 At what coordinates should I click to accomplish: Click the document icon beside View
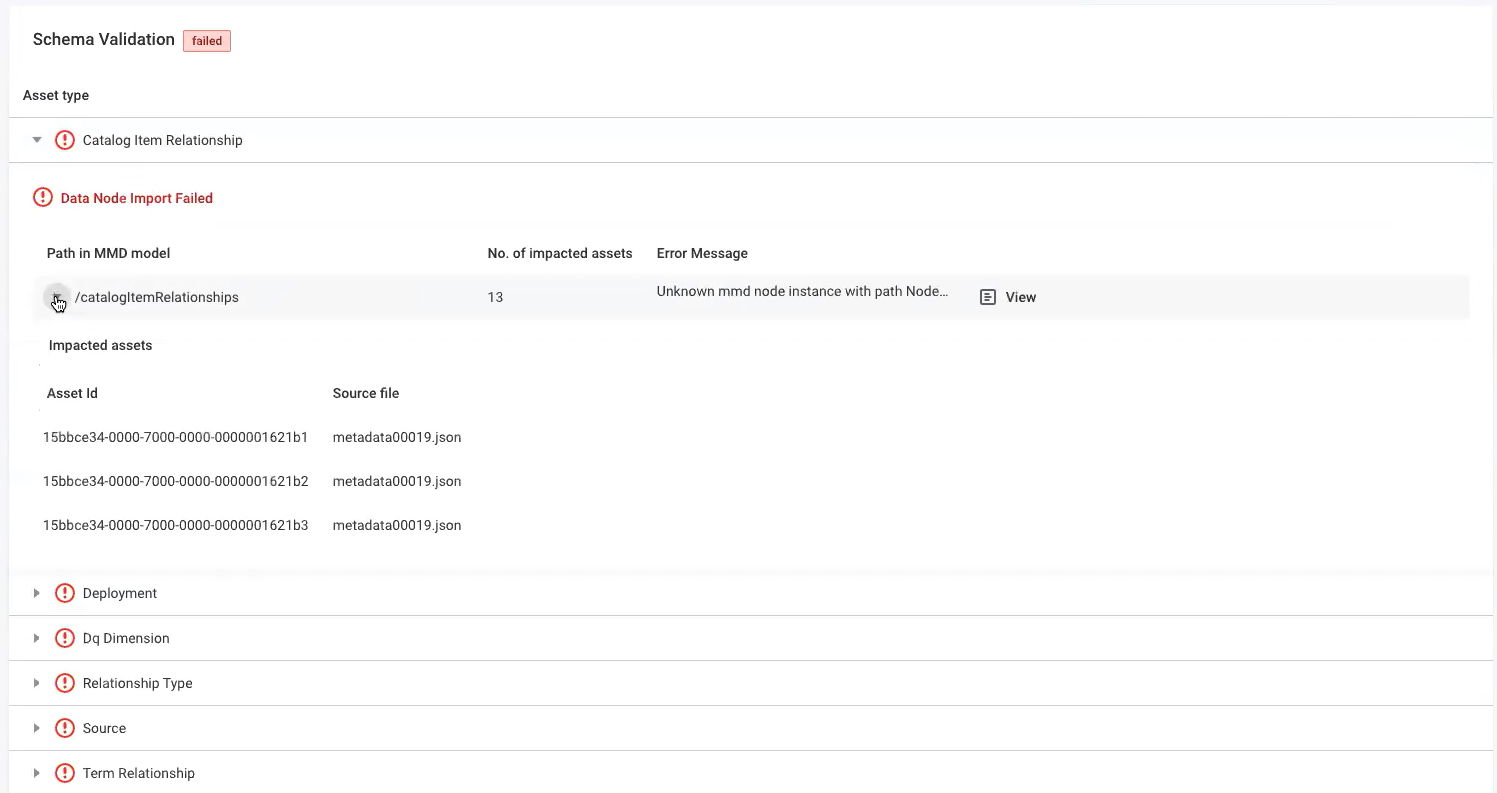[987, 296]
